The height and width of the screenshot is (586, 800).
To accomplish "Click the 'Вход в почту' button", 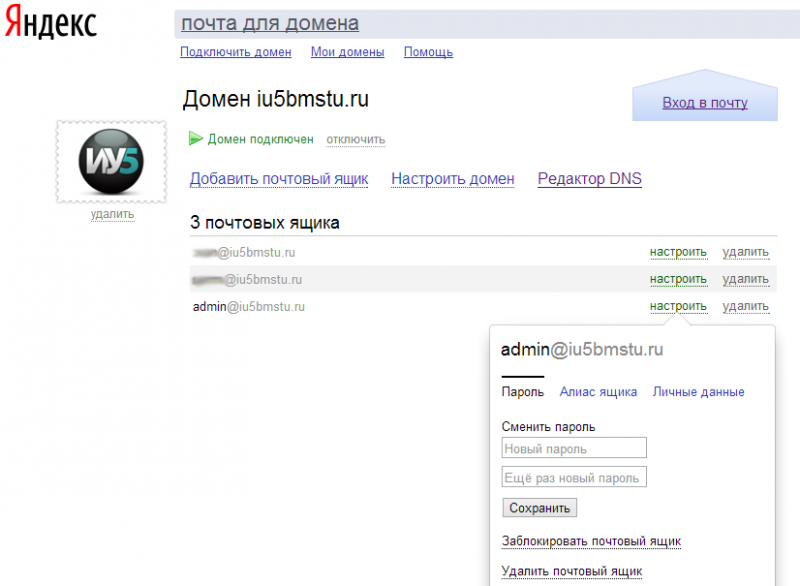I will (x=705, y=103).
